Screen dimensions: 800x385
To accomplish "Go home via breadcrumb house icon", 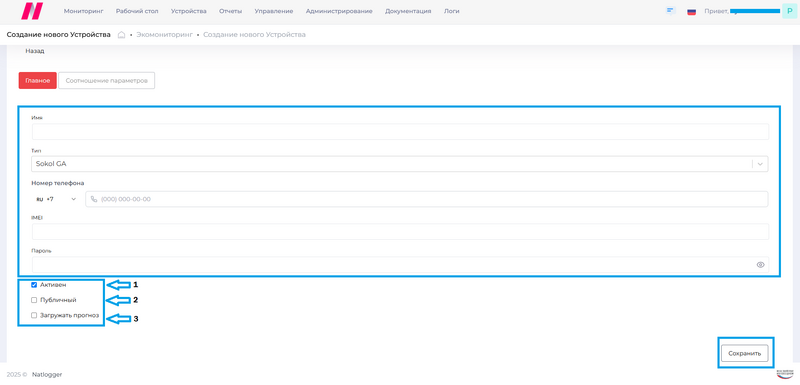I will (x=121, y=35).
